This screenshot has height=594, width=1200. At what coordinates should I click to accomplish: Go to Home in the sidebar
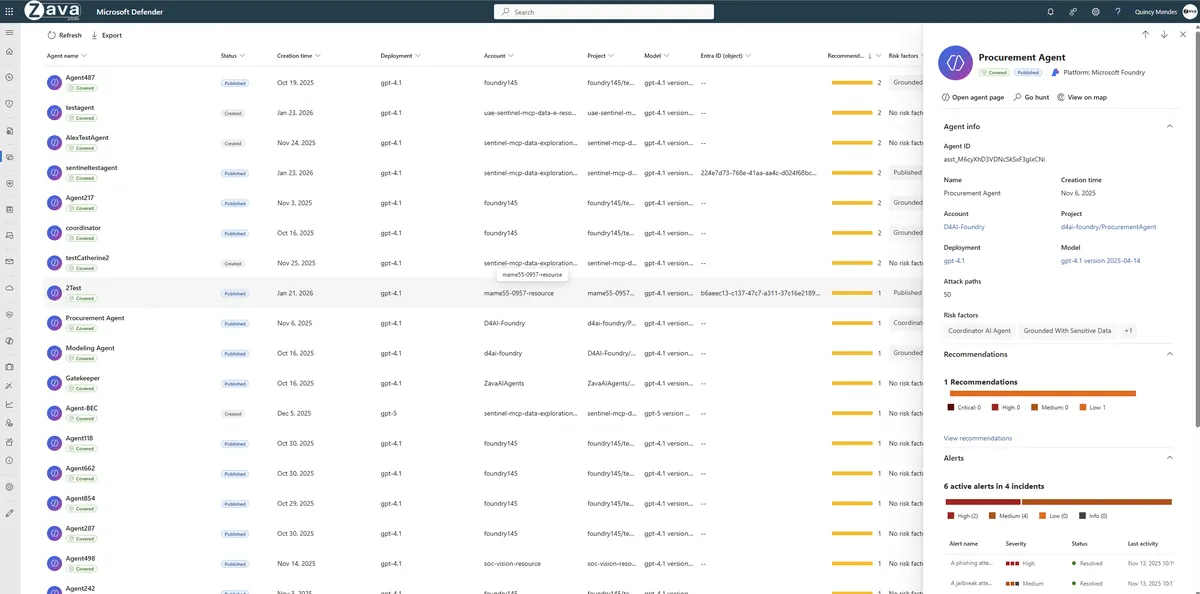pos(9,51)
